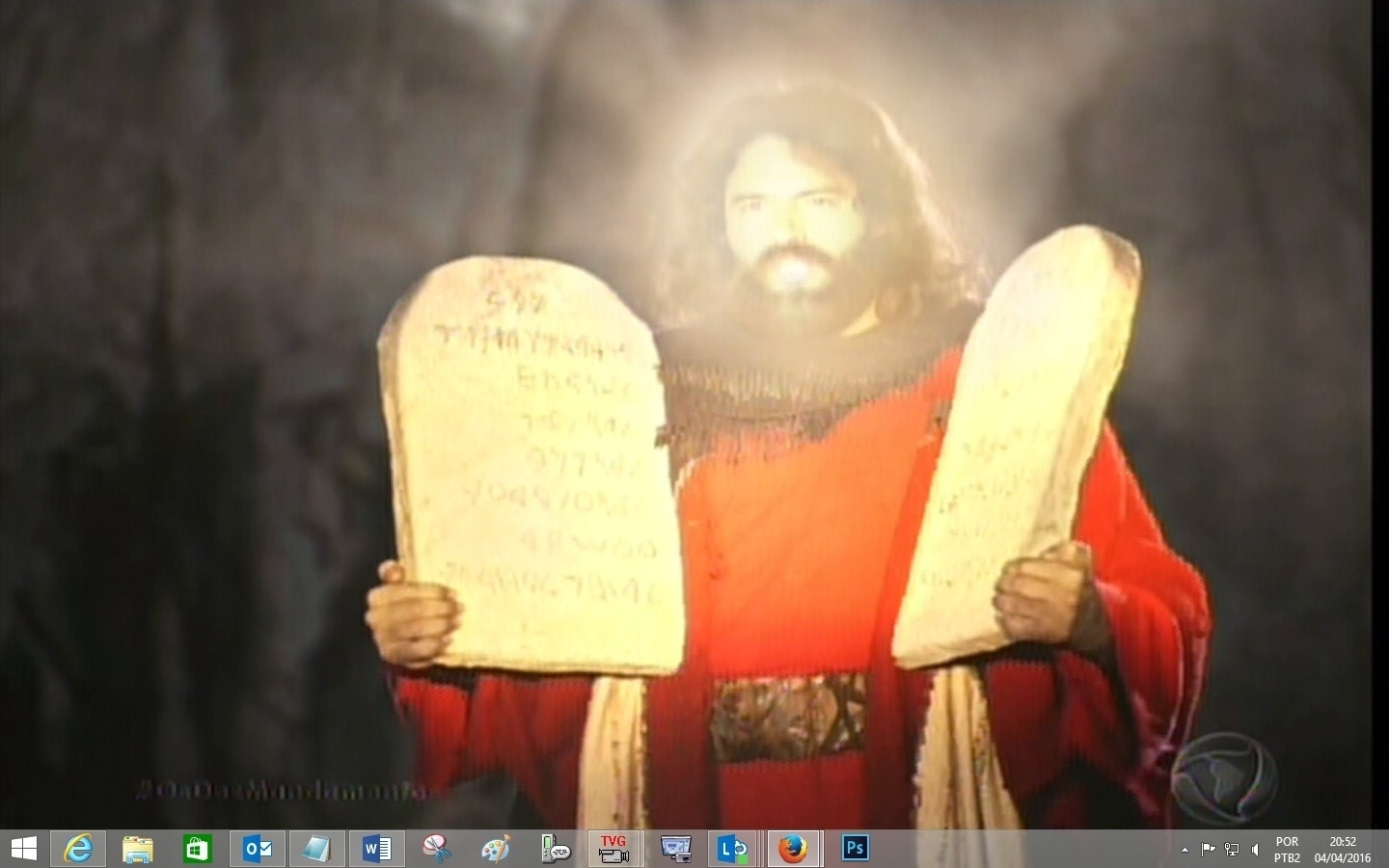Open the volume speaker control
Image resolution: width=1389 pixels, height=868 pixels.
point(1255,850)
